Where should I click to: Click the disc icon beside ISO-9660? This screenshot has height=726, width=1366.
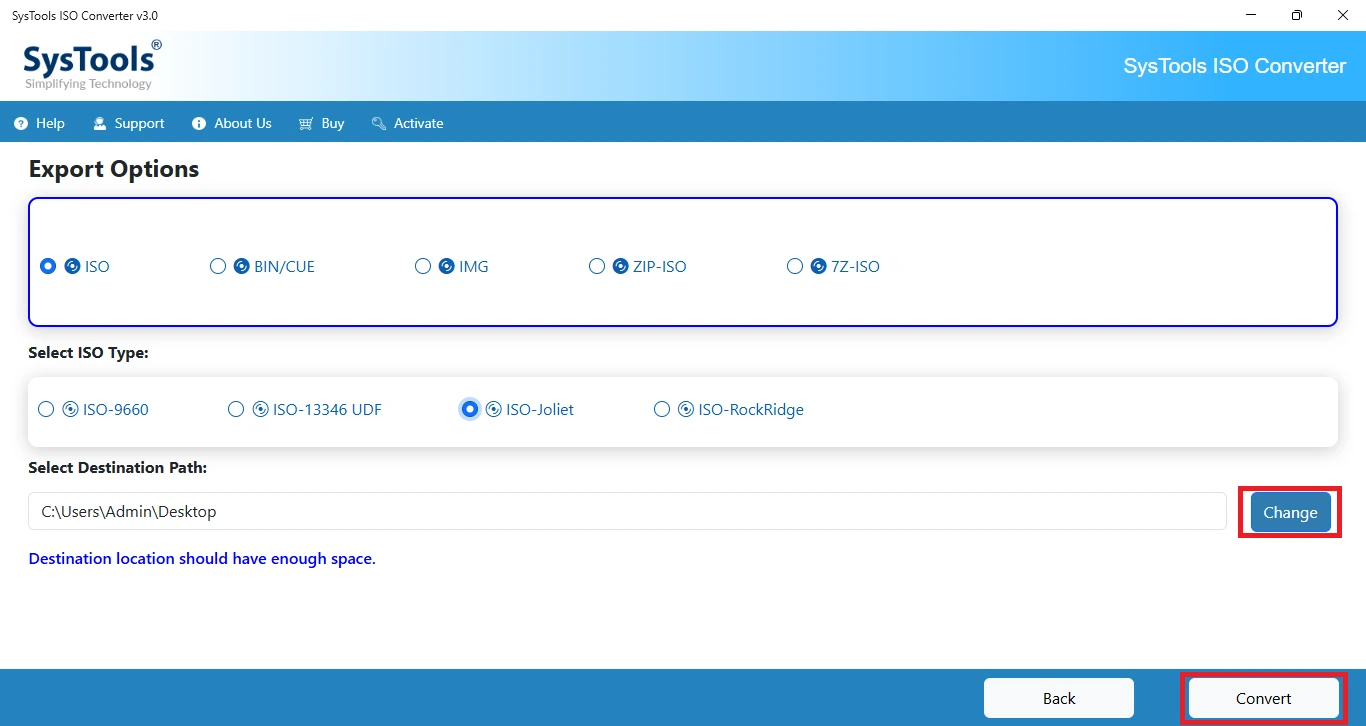[x=70, y=409]
